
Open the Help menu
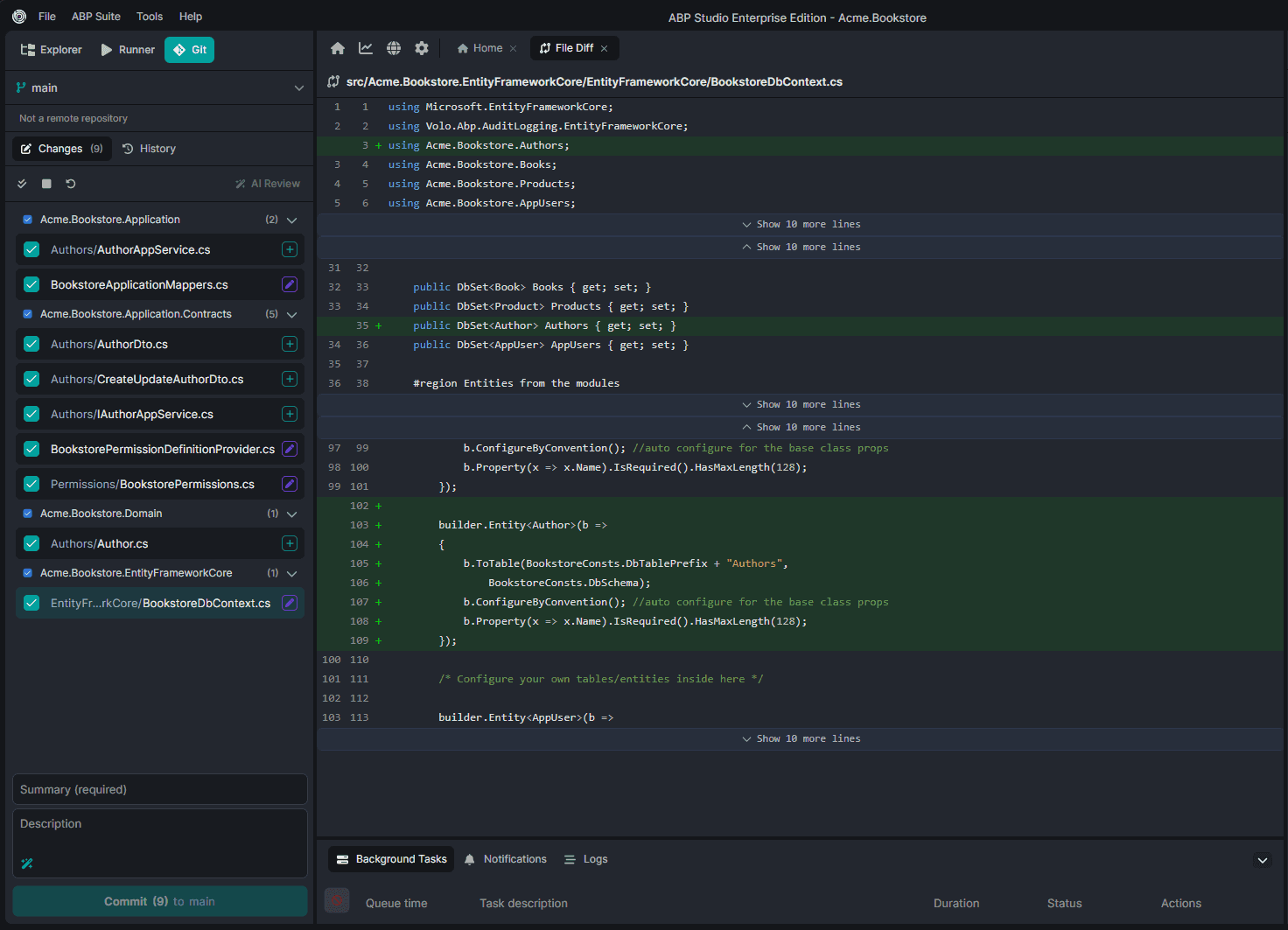(191, 17)
